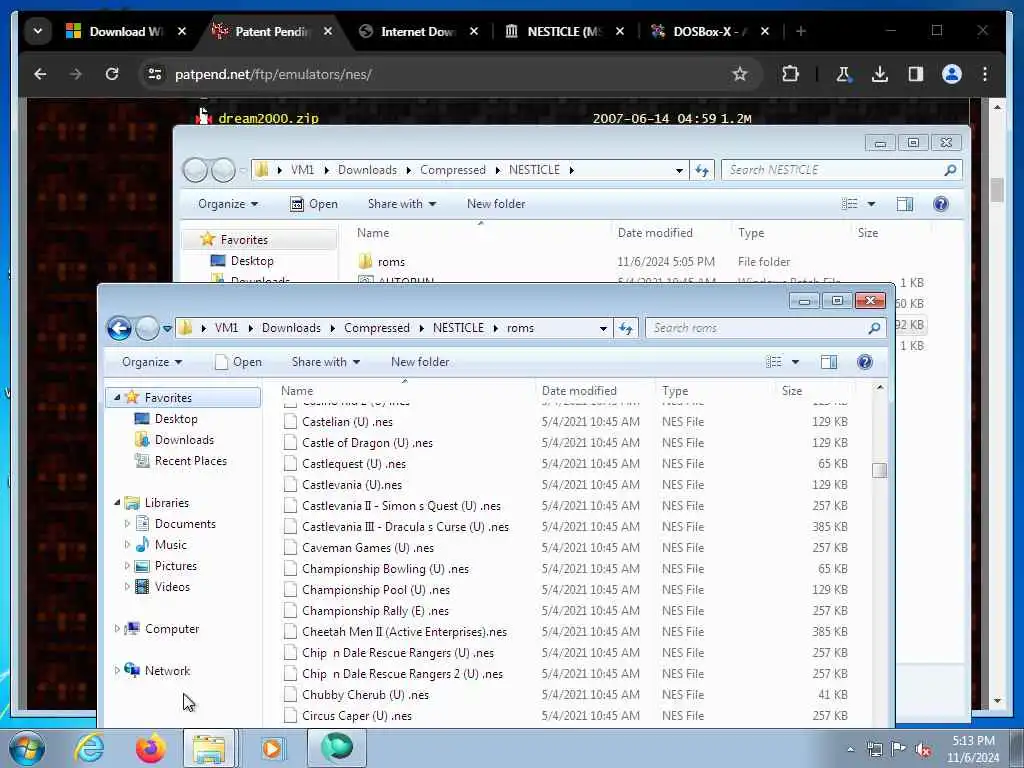Select Caveman Games (U) .nes file icon
This screenshot has height=768, width=1024.
click(x=290, y=548)
